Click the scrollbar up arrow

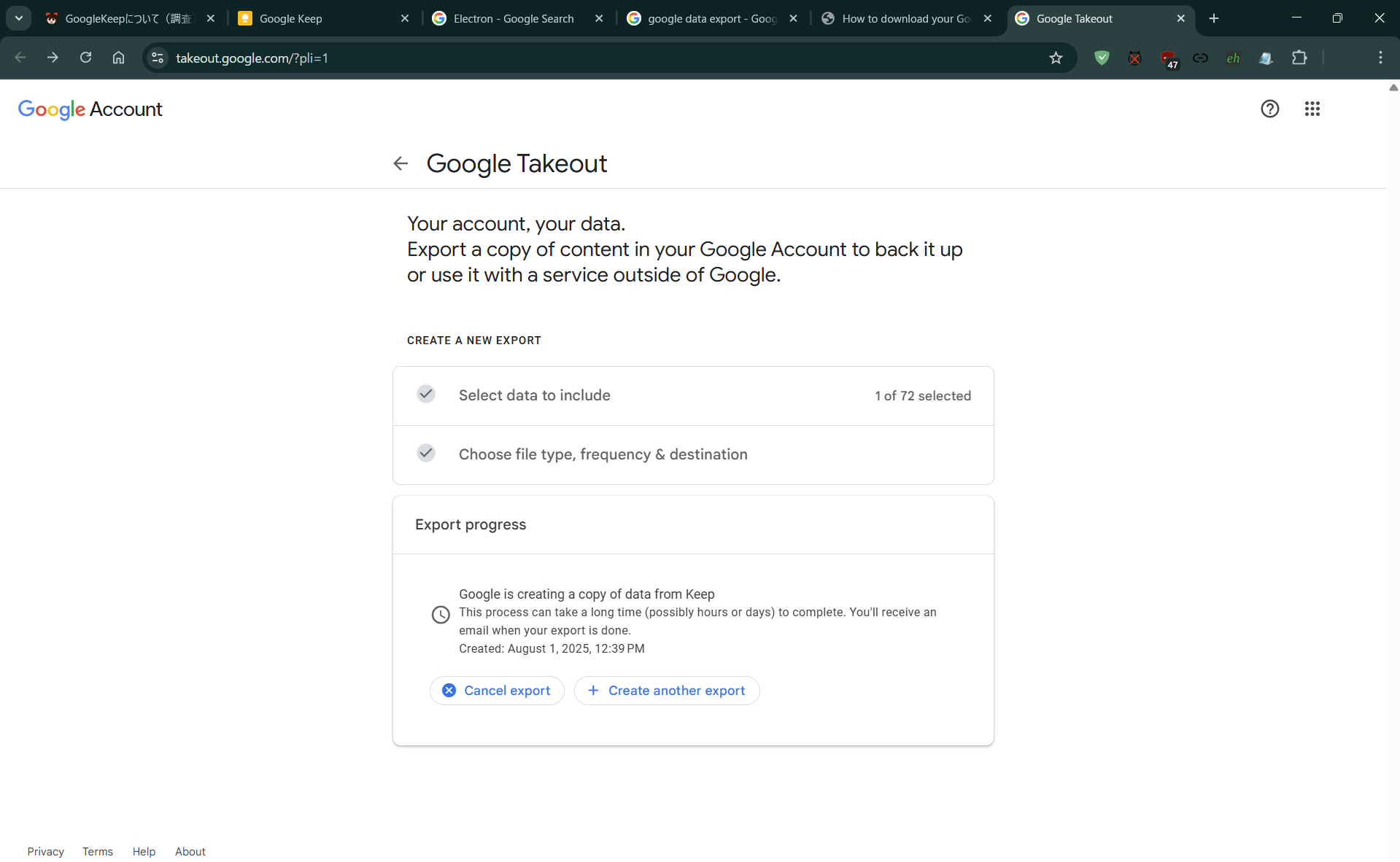1393,88
